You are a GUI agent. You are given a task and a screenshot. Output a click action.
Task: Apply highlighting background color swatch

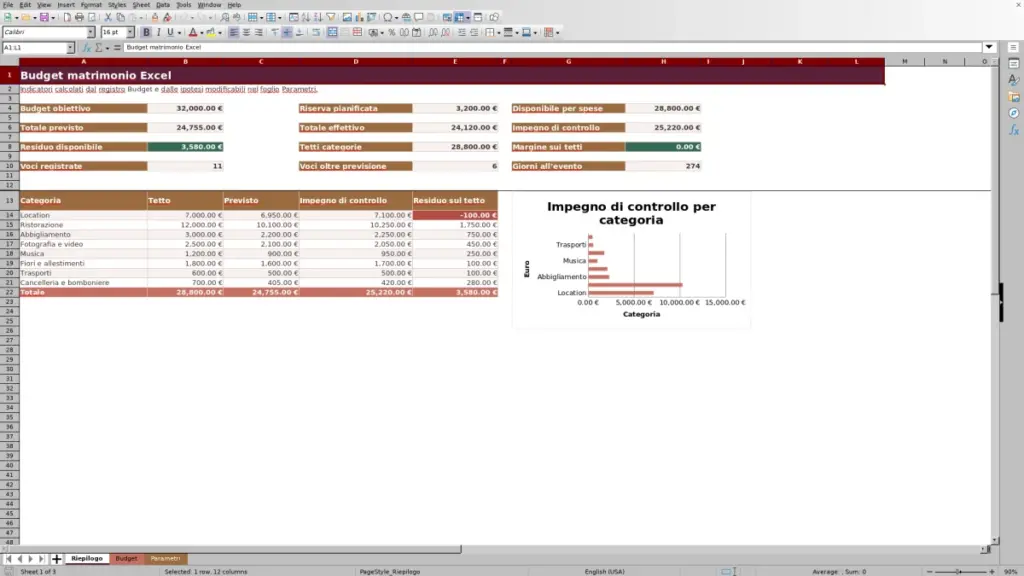click(210, 33)
